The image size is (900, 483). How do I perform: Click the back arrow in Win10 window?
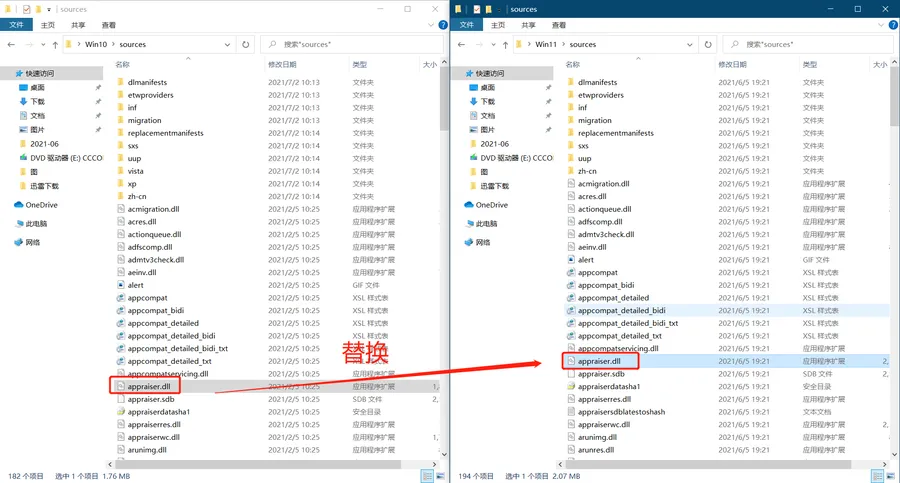pyautogui.click(x=11, y=44)
